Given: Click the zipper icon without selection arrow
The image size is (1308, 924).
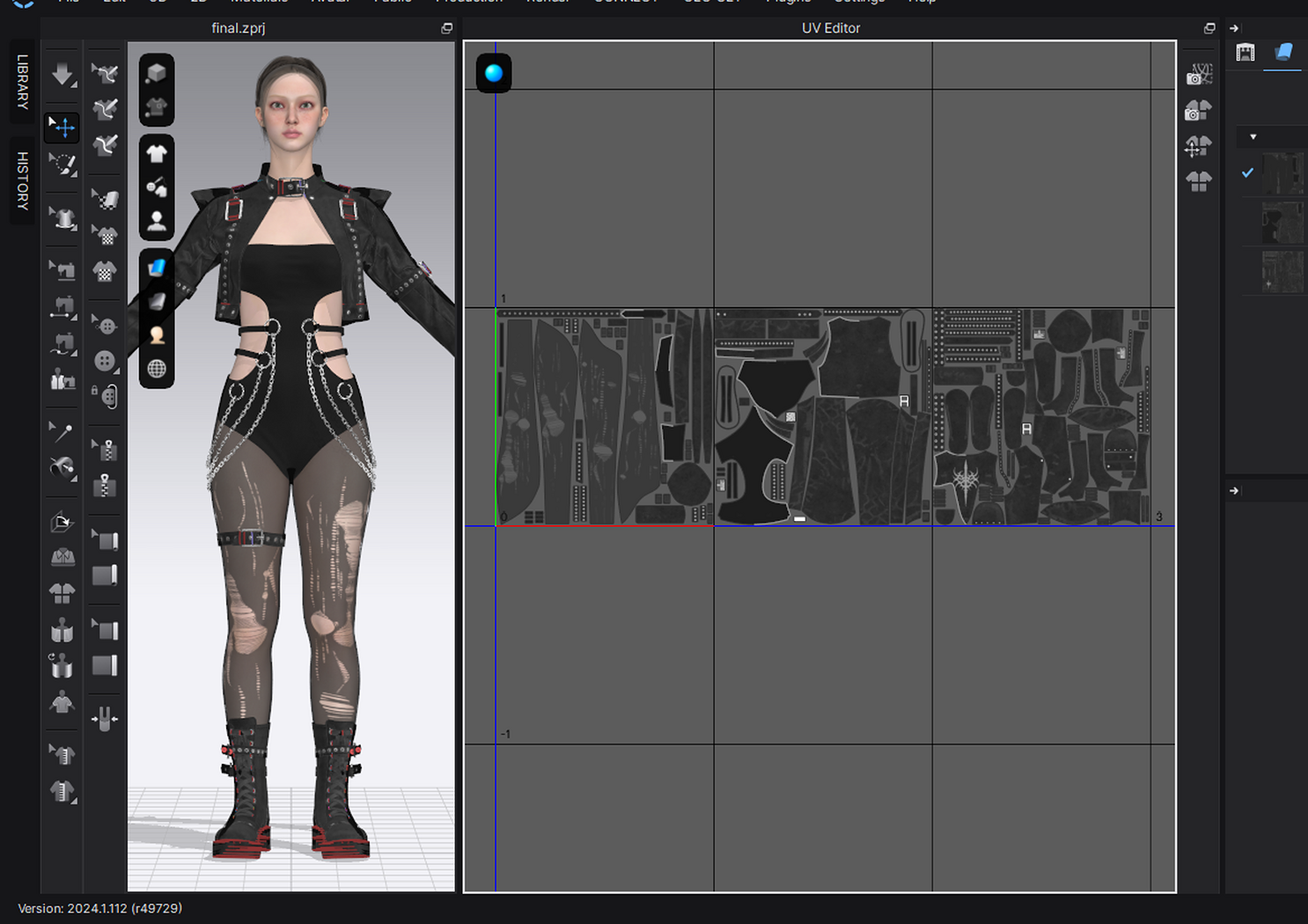Looking at the screenshot, I should [x=105, y=485].
